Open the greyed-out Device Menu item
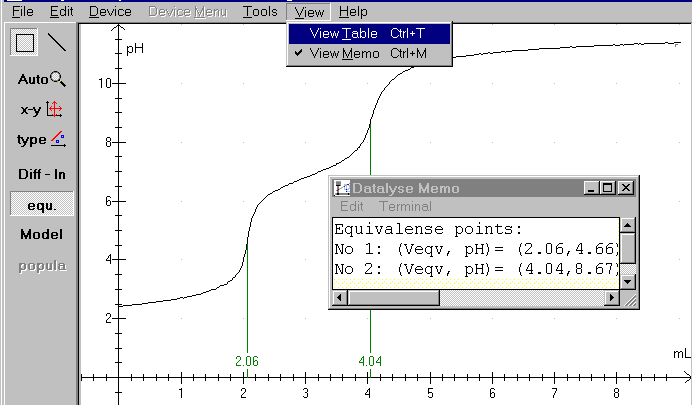This screenshot has height=405, width=692. tap(188, 11)
